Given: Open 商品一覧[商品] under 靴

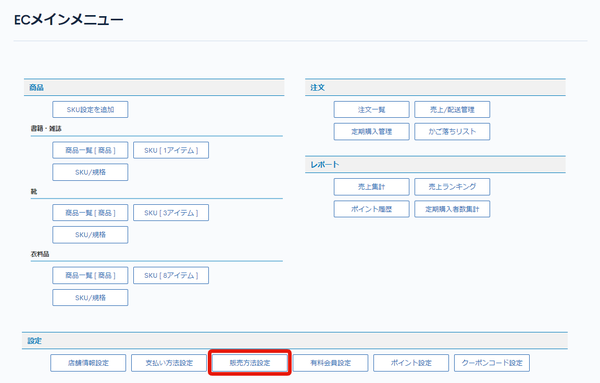Looking at the screenshot, I should 90,213.
